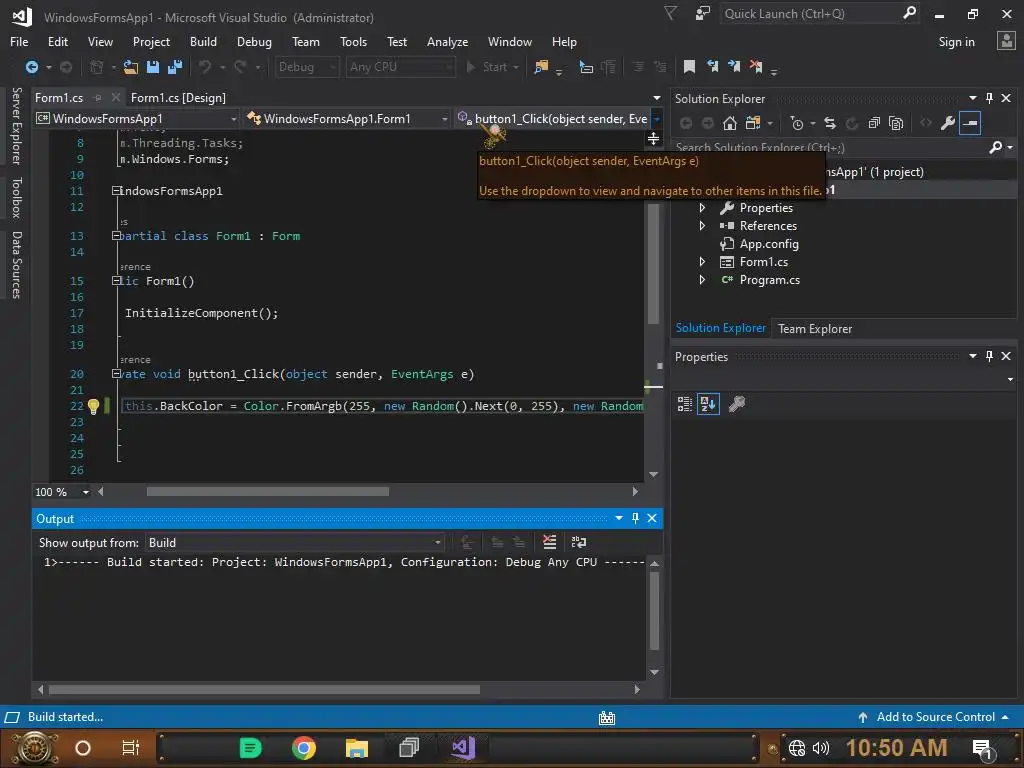Click the Navigate Backward toolbar arrow
Image resolution: width=1024 pixels, height=768 pixels.
(31, 67)
